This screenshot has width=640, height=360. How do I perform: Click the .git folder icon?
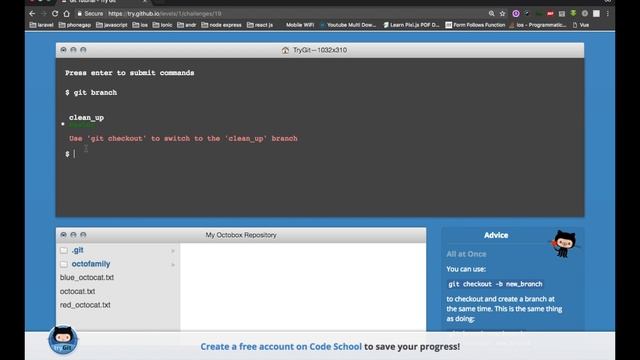coord(64,250)
